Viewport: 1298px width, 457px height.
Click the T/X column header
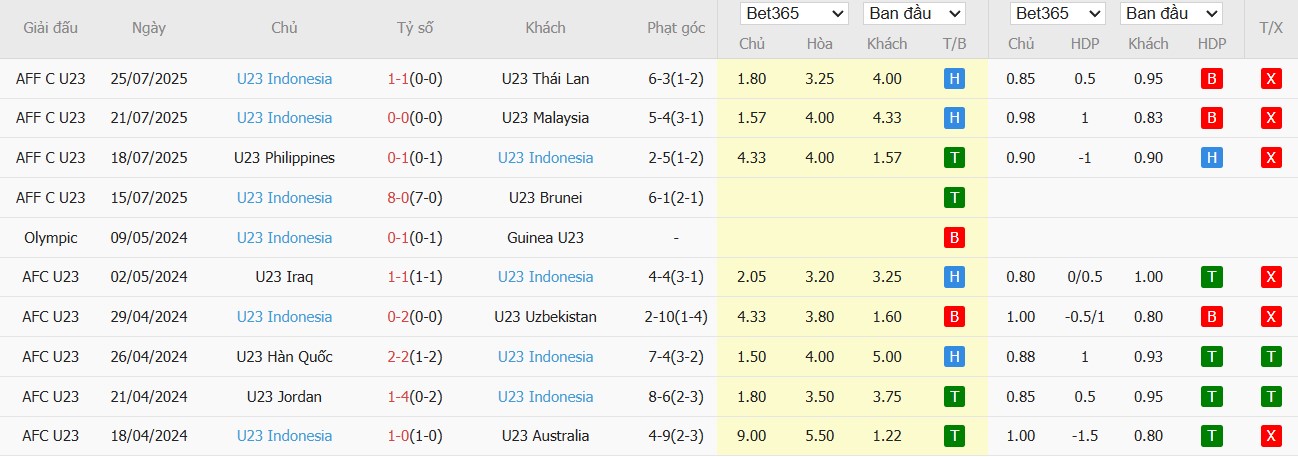[x=1271, y=28]
